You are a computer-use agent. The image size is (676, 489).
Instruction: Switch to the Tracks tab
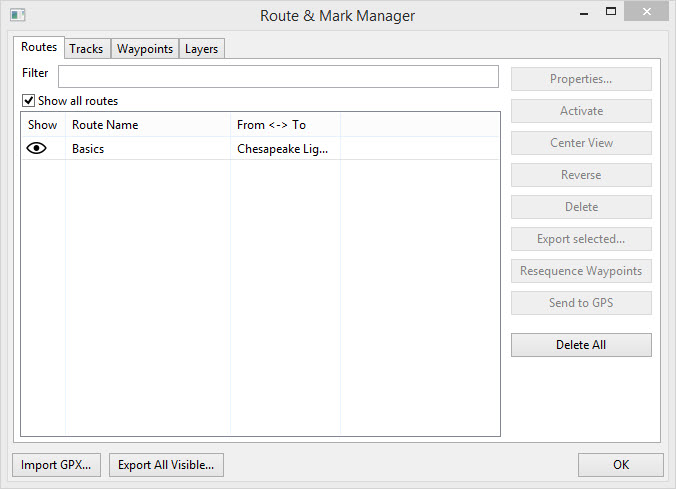point(86,49)
